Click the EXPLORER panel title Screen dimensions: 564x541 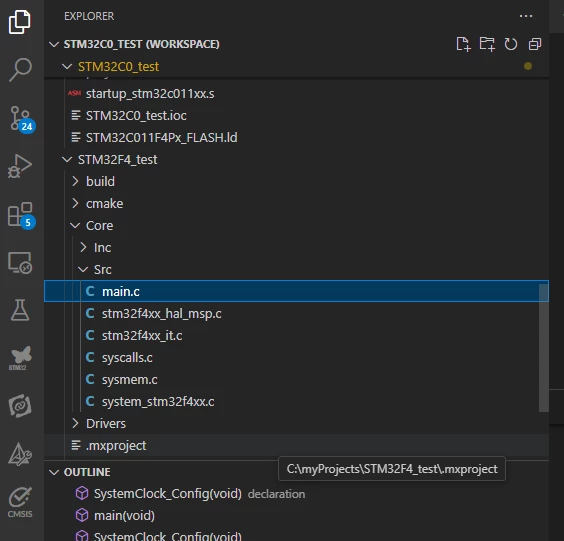click(89, 16)
